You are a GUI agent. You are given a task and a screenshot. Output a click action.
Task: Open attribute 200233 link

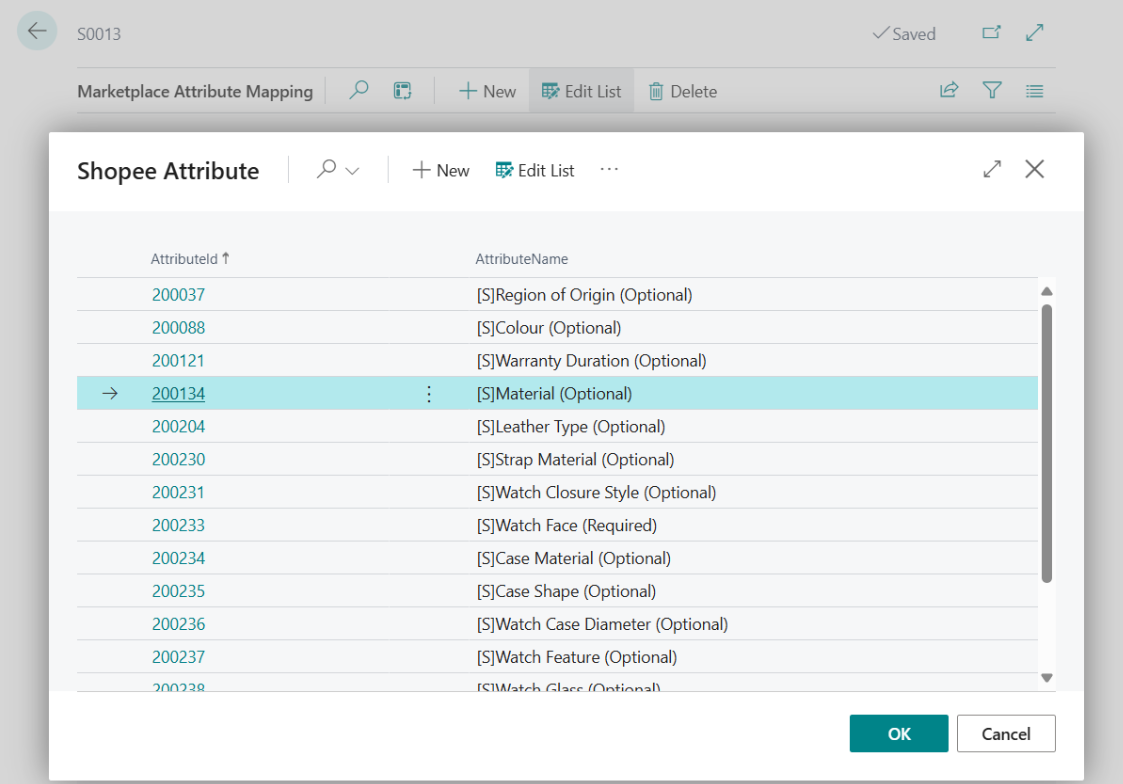[x=178, y=525]
